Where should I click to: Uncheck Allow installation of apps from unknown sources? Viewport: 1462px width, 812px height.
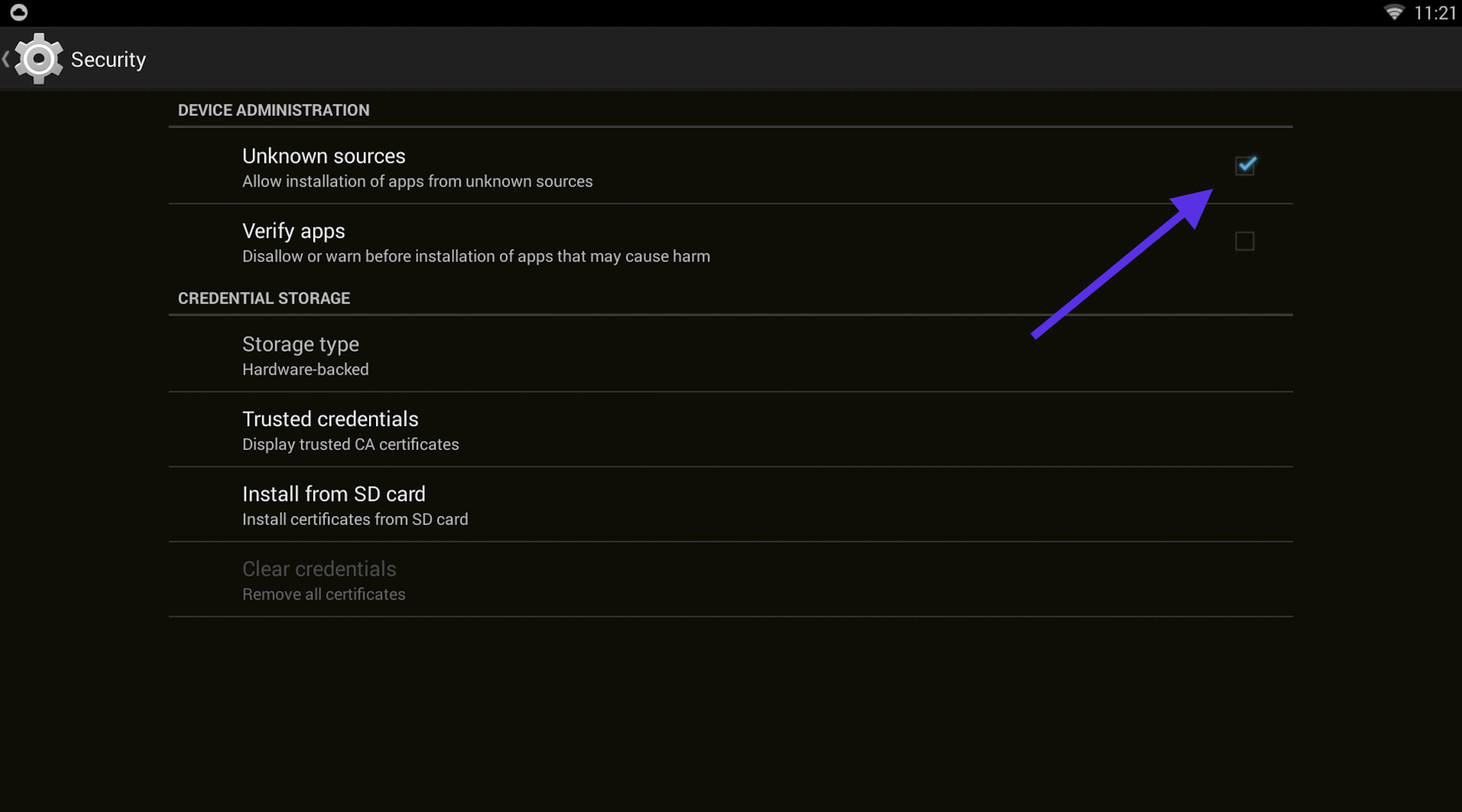click(1246, 166)
